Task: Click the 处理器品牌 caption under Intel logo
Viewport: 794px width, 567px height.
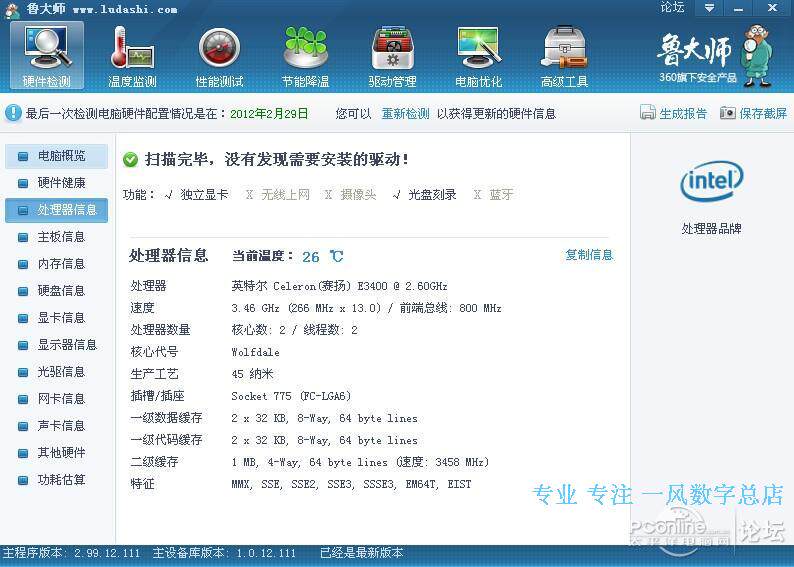Action: pos(711,229)
